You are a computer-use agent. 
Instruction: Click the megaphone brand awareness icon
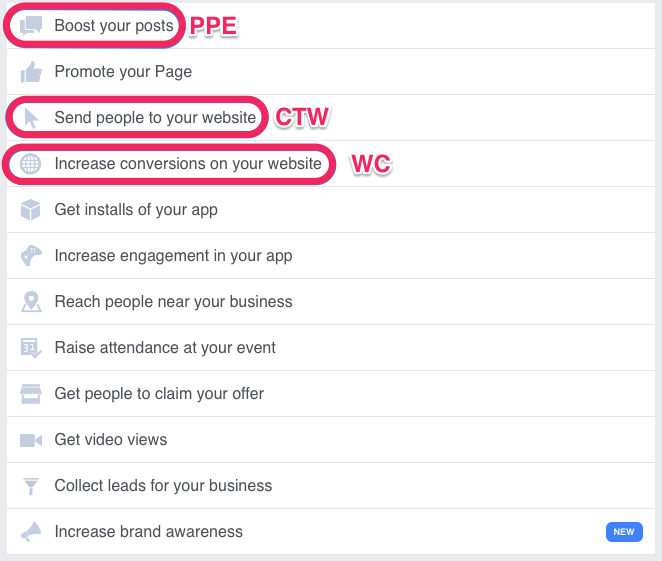tap(31, 532)
